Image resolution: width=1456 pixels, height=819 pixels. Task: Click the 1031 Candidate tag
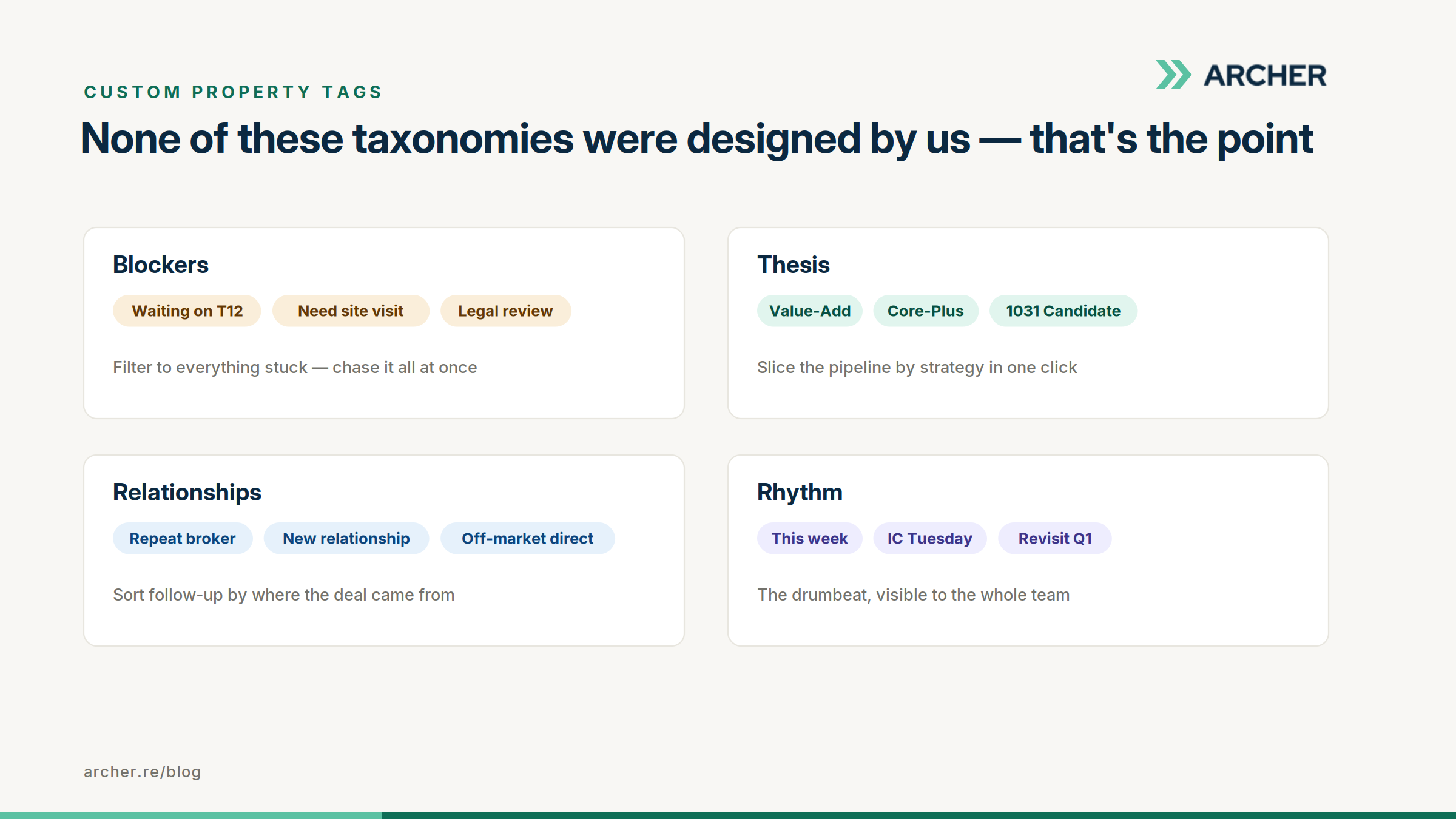click(1063, 311)
